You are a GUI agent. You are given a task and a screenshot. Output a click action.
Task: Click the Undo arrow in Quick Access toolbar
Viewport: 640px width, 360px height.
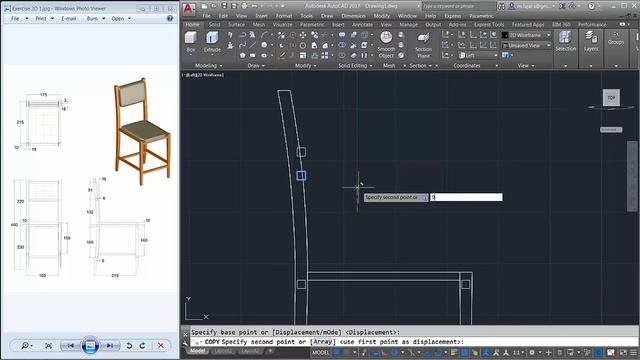(254, 6)
